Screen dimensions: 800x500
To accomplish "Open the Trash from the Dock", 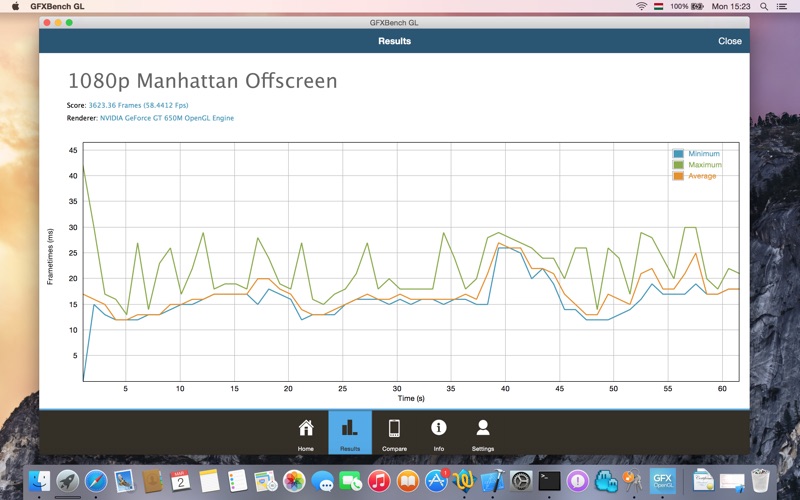I will [760, 481].
